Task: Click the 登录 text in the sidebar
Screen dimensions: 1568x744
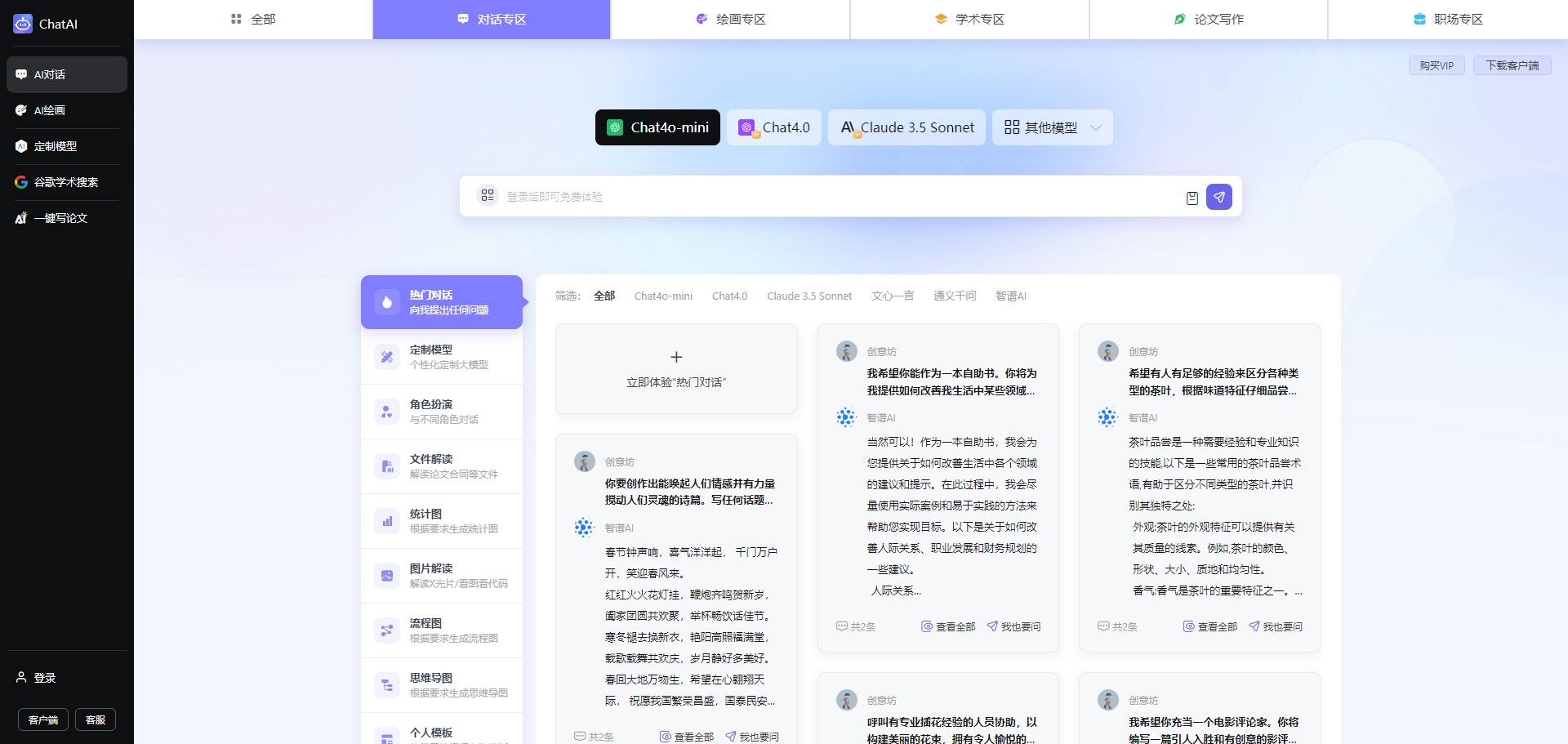Action: point(45,678)
